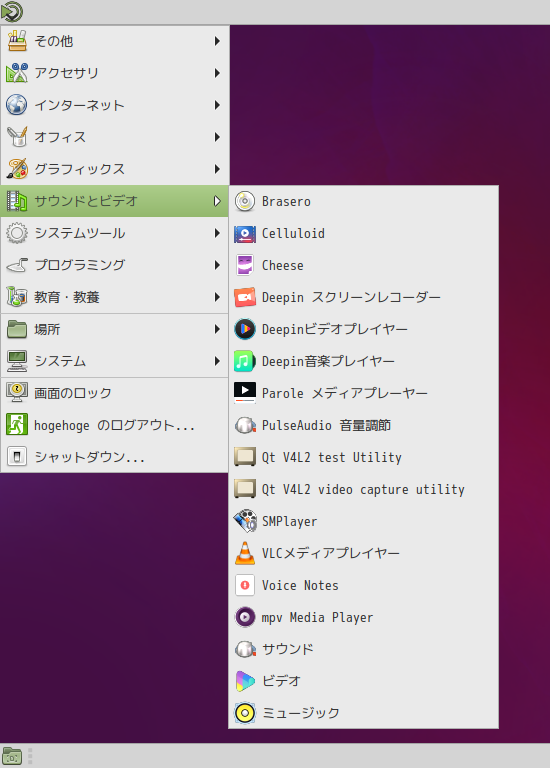
Task: Expand the システムツール submenu arrow
Action: pos(217,233)
